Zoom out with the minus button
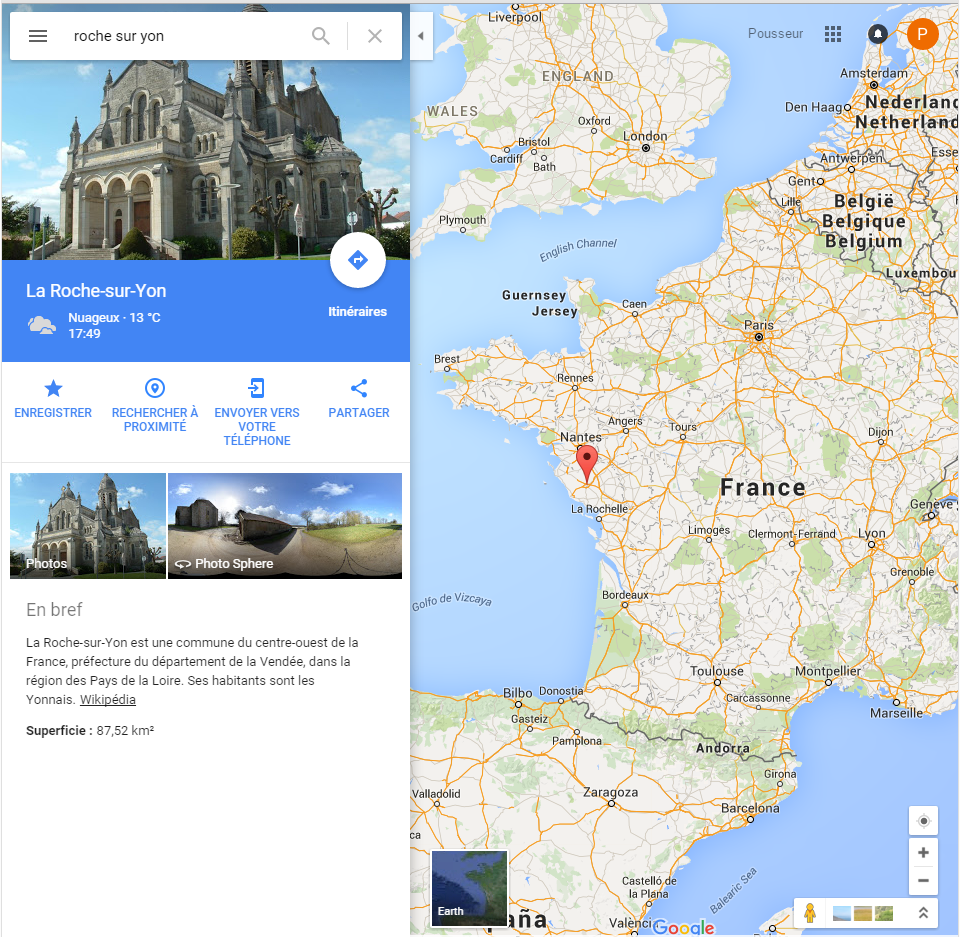This screenshot has height=937, width=960. click(923, 881)
